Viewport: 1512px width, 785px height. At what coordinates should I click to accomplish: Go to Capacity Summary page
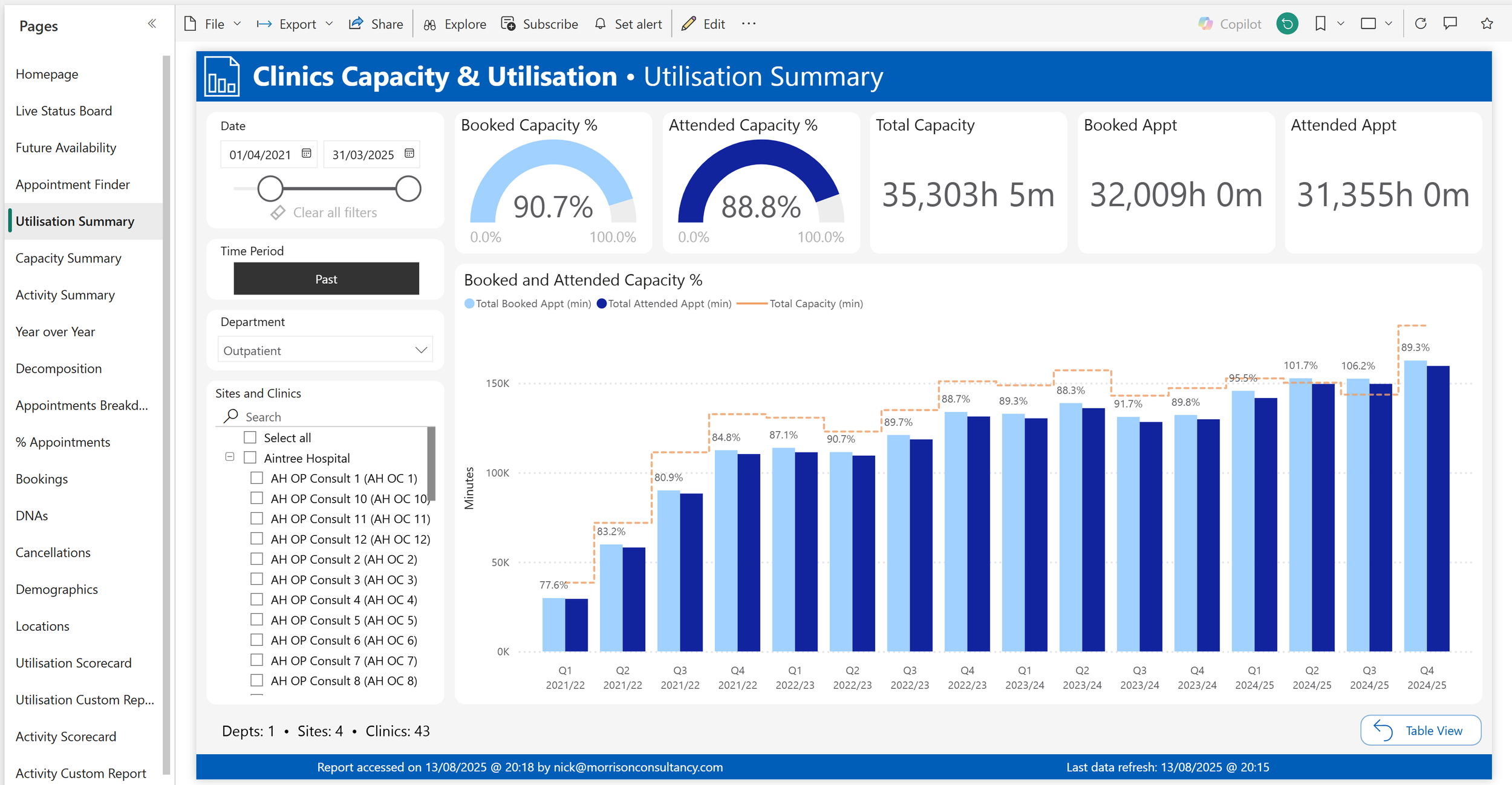pos(68,258)
